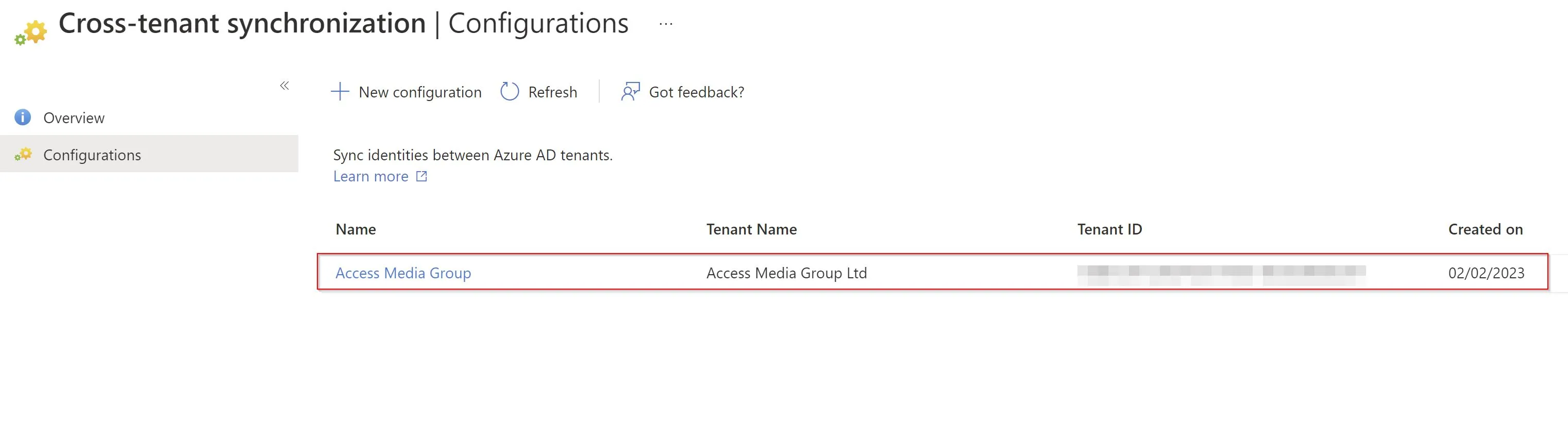Sort by the Created on column header
Viewport: 1568px width, 436px height.
click(1485, 229)
